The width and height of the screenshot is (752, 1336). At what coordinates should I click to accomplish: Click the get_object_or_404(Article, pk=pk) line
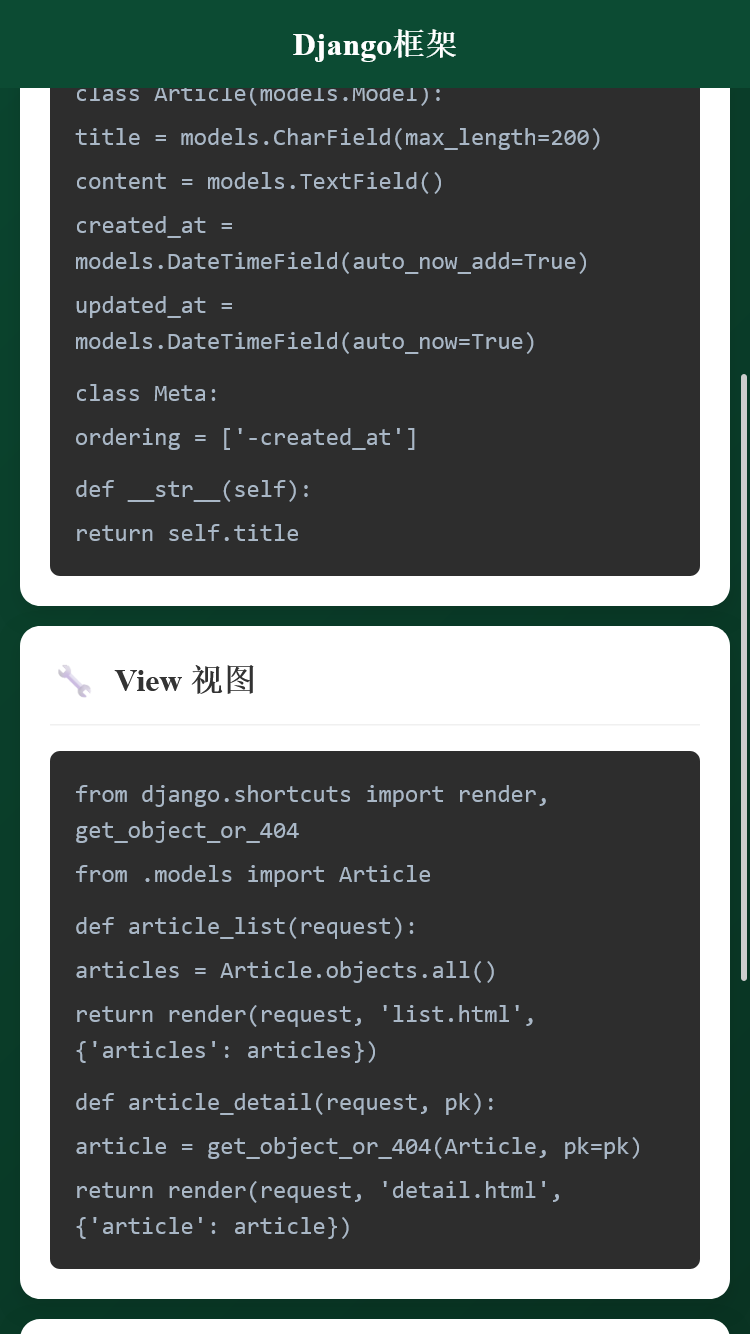point(358,1147)
